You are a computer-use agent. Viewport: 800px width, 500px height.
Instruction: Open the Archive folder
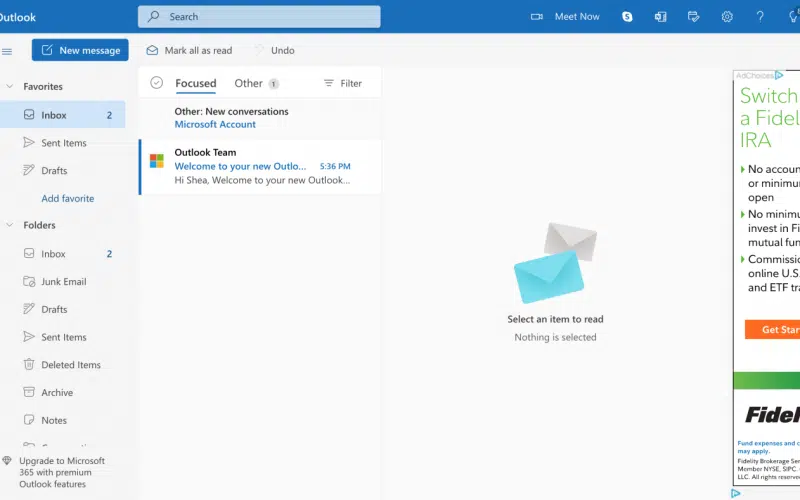57,393
